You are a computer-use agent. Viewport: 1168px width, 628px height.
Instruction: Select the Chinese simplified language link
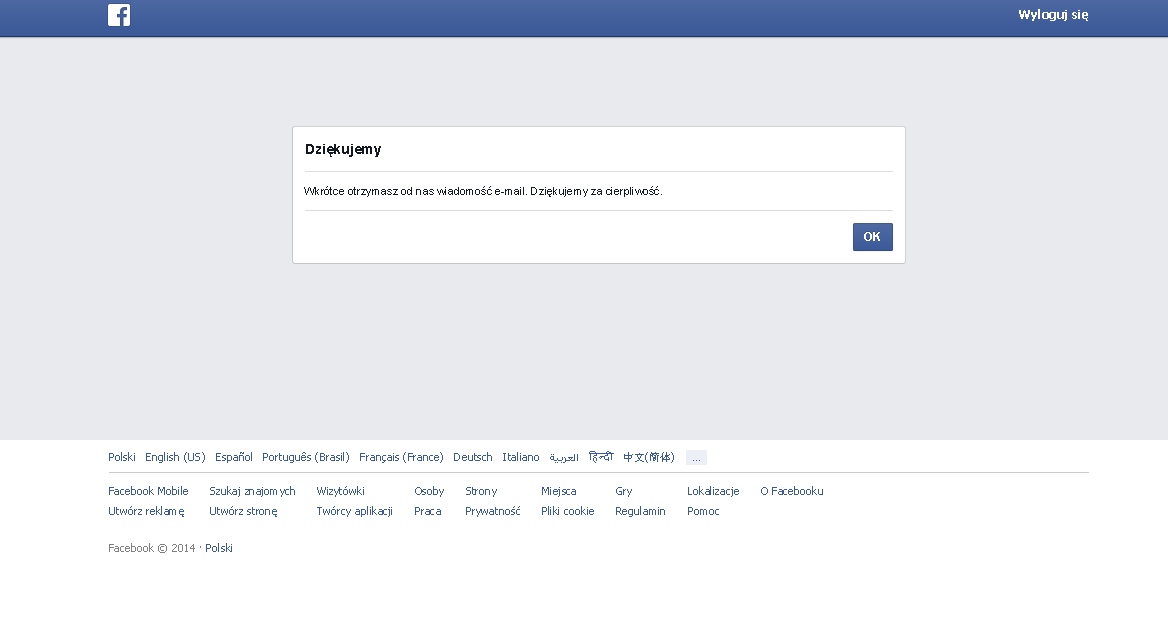point(649,457)
